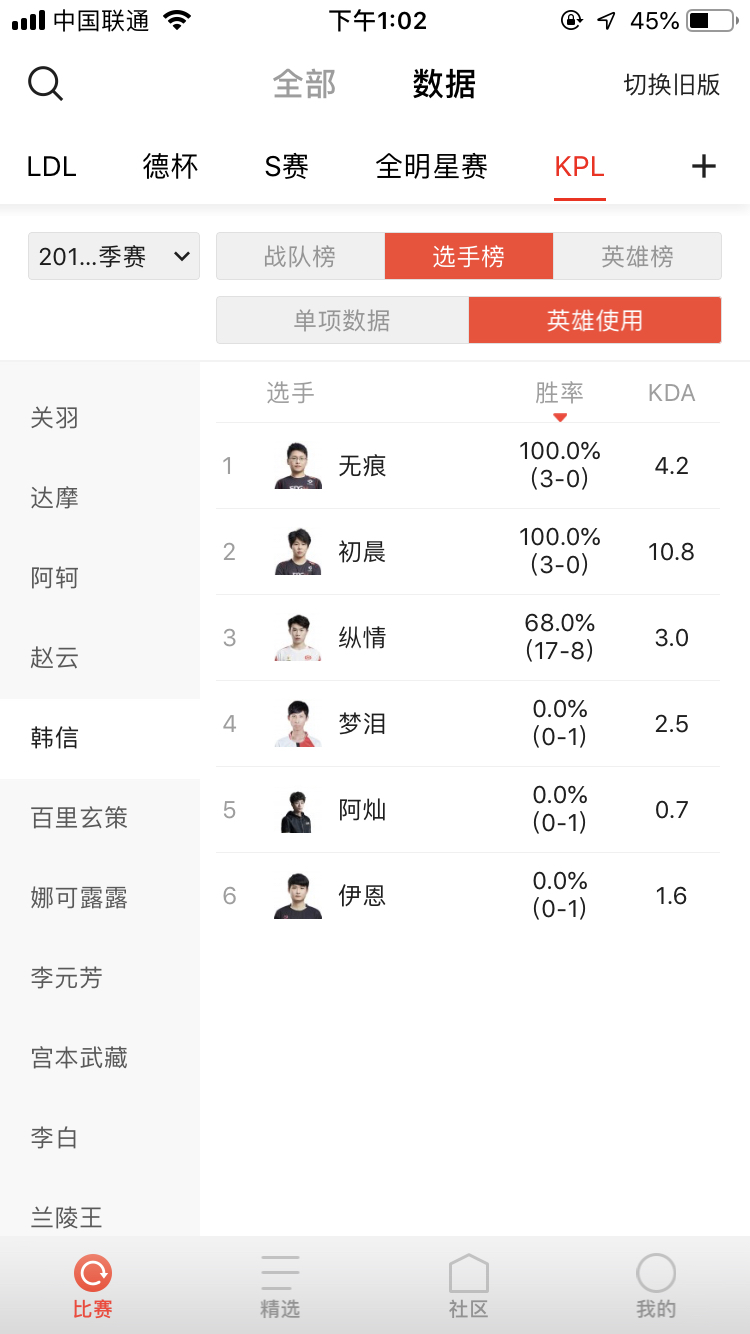The image size is (750, 1334).
Task: Open the 精选 bottom navigation icon
Action: tap(280, 1274)
